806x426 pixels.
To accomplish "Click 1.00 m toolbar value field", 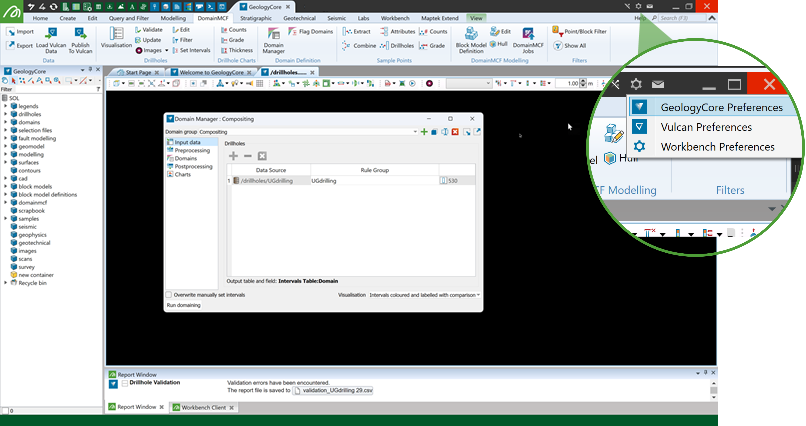I will 567,83.
